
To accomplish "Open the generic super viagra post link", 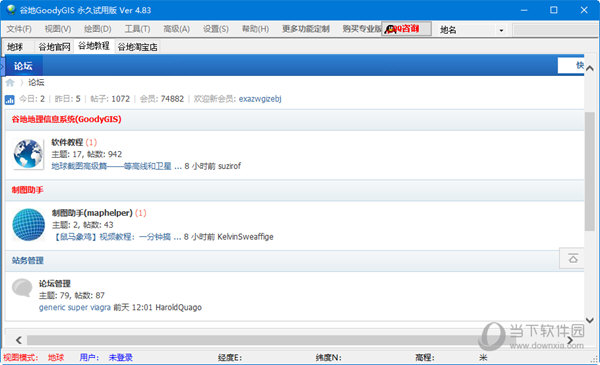I will (x=75, y=308).
